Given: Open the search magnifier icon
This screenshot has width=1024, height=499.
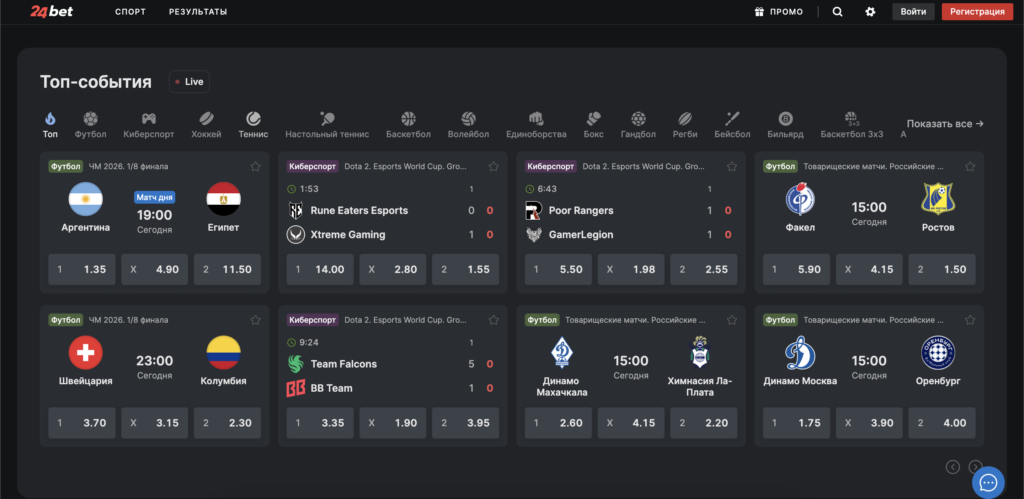Looking at the screenshot, I should point(837,12).
